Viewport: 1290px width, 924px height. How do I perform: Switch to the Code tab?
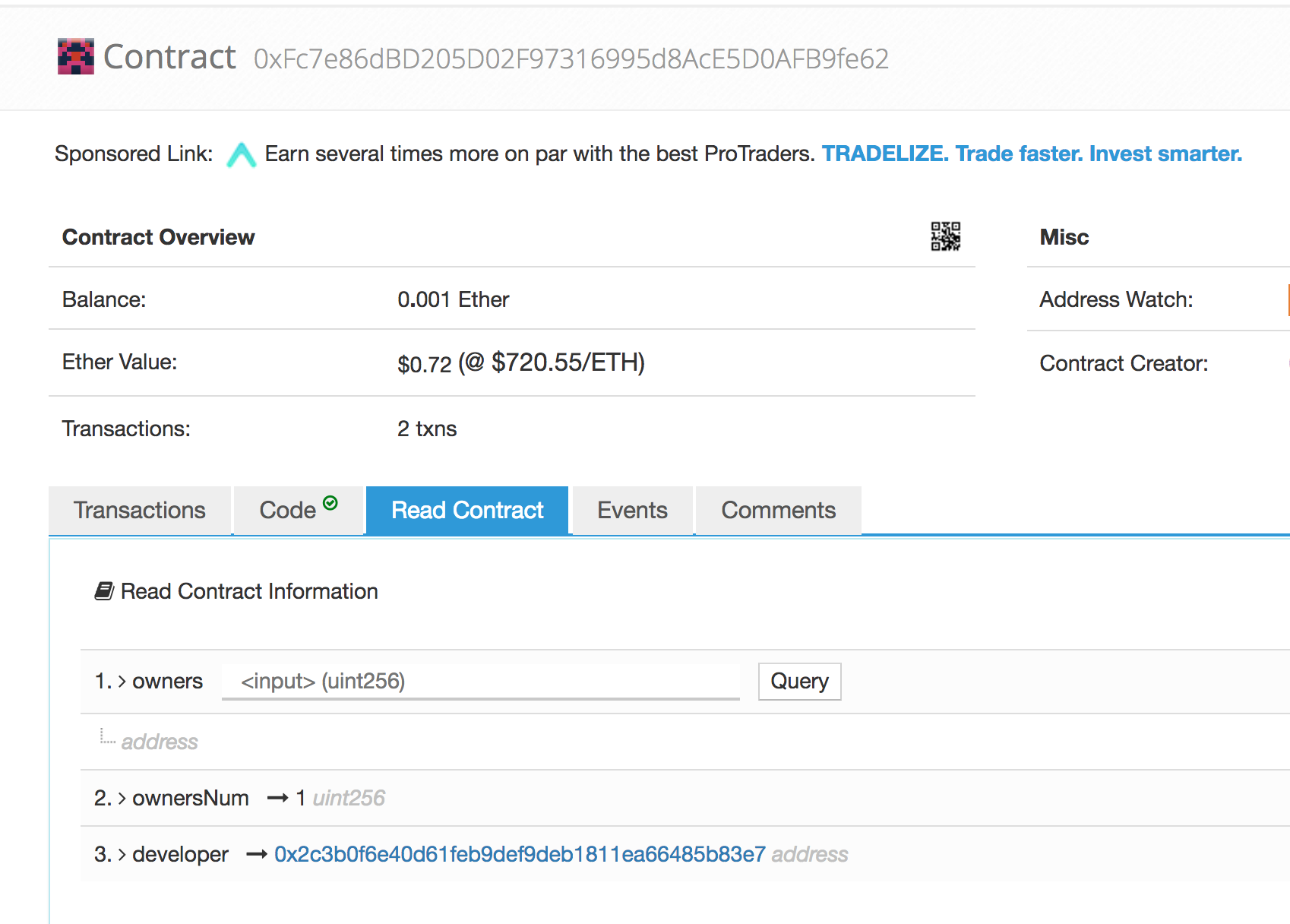[x=298, y=510]
